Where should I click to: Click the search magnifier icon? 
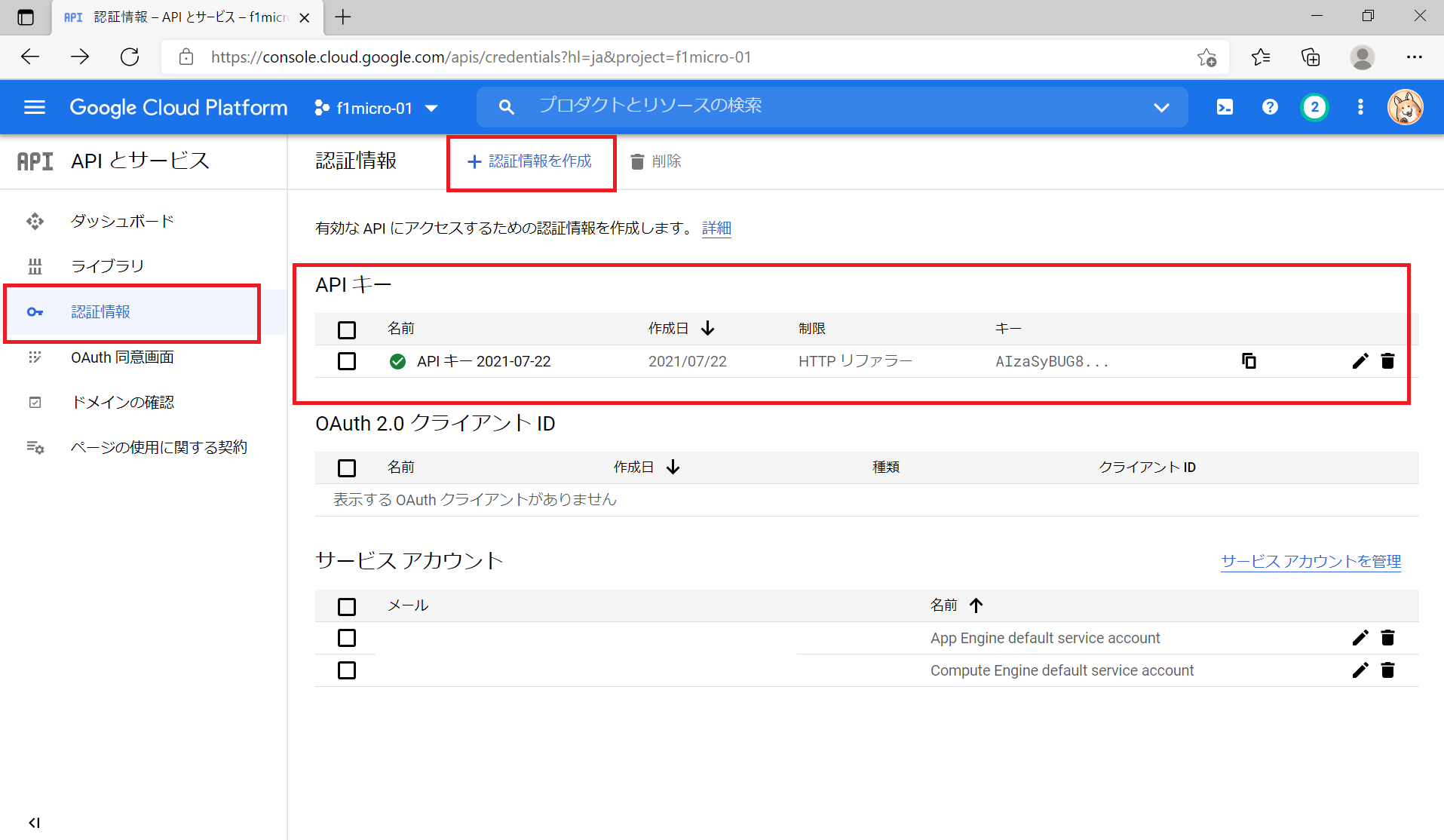507,107
